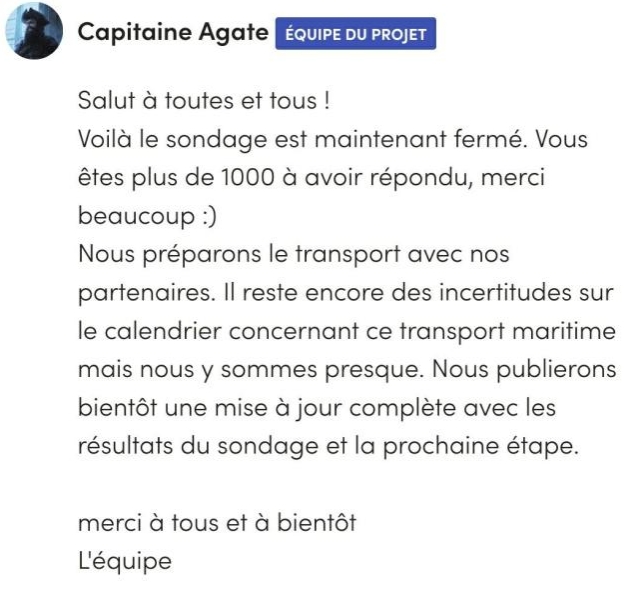Image resolution: width=632 pixels, height=594 pixels.
Task: Click the words "prochaine étape"
Action: click(x=498, y=444)
